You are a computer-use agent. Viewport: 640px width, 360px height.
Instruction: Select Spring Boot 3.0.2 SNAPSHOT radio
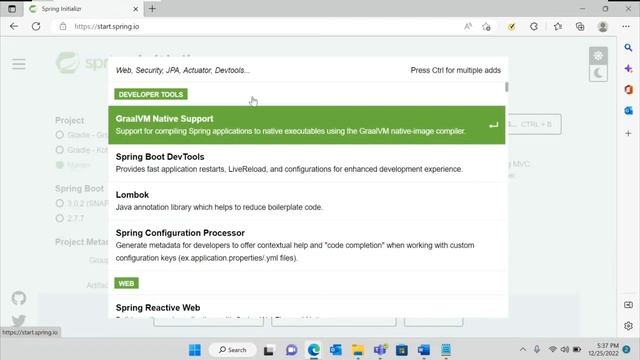tap(60, 203)
